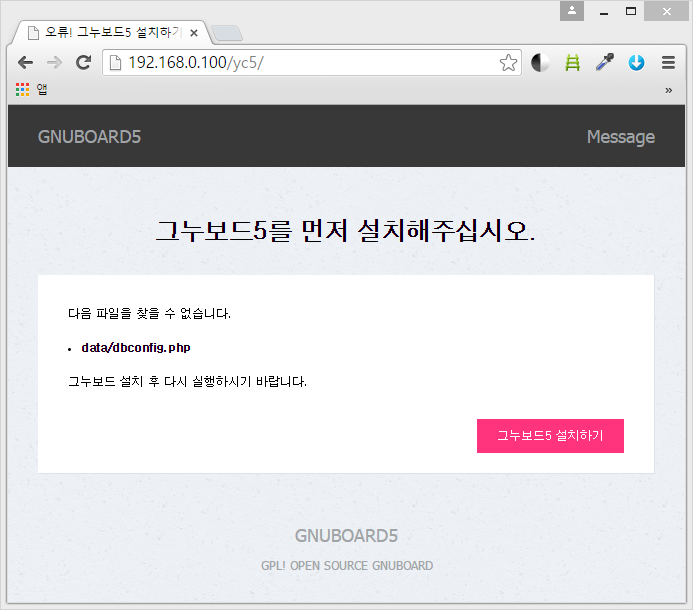Maximize the browser window

point(631,11)
